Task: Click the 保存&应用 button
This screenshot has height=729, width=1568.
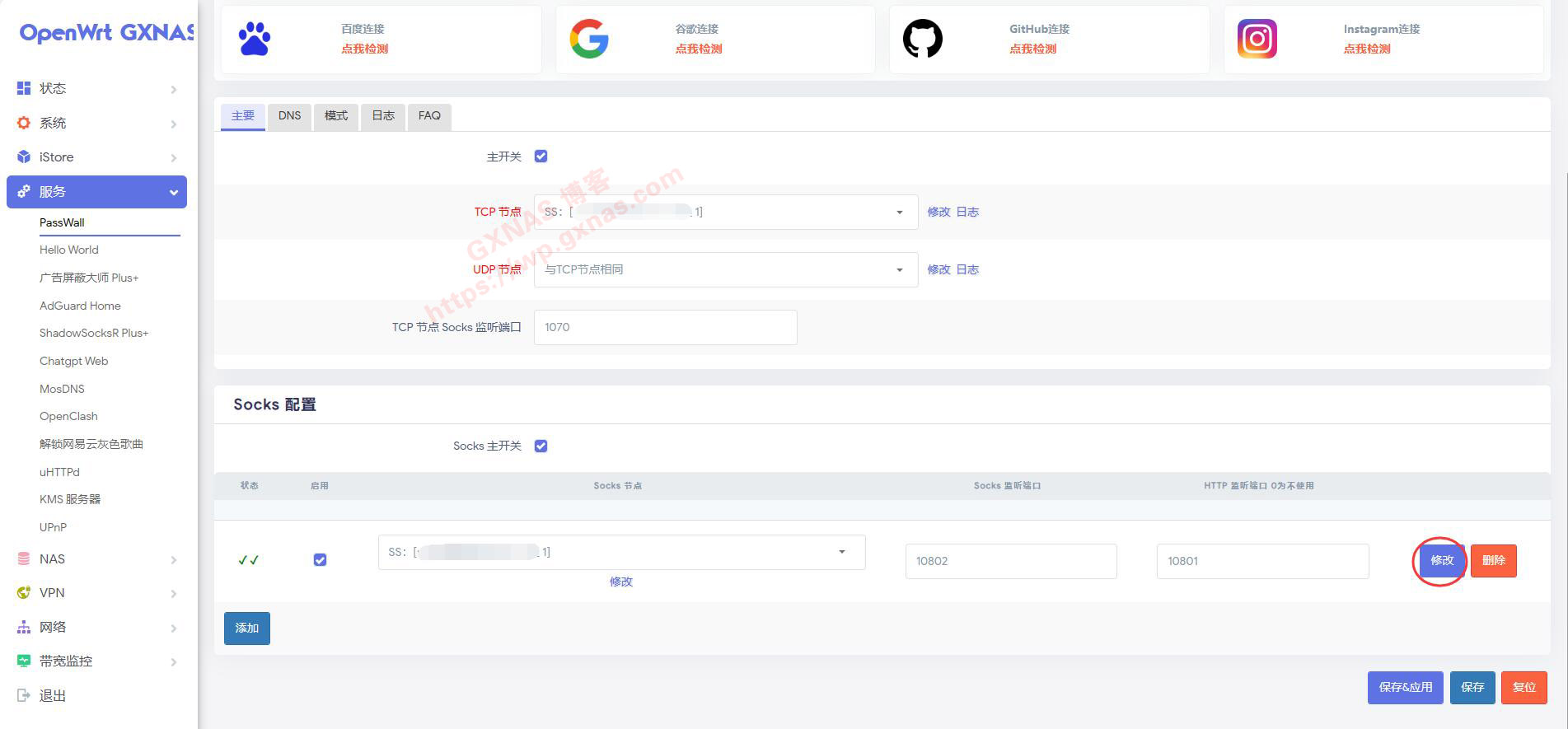Action: point(1405,688)
